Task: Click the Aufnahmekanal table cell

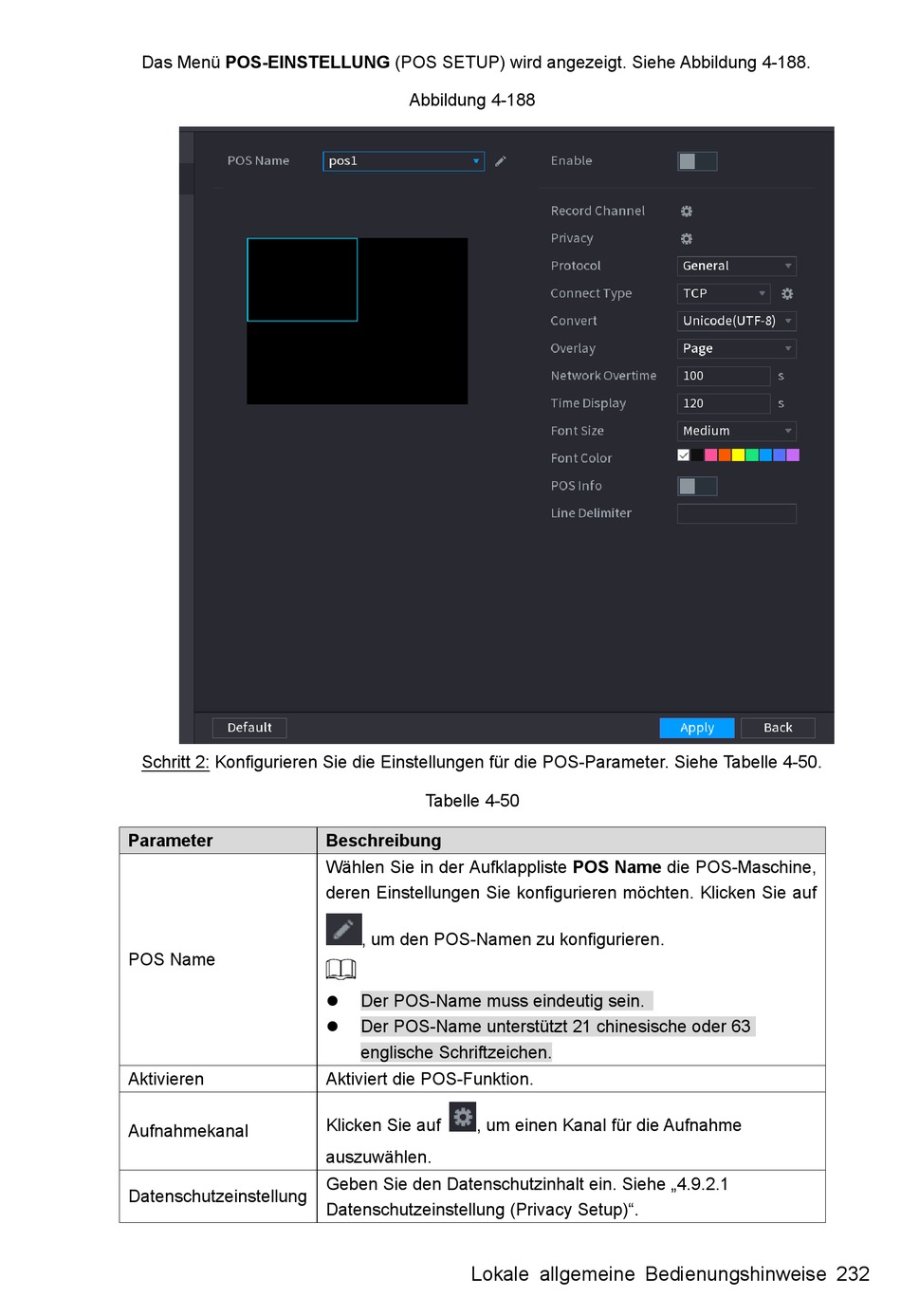Action: 218,1131
